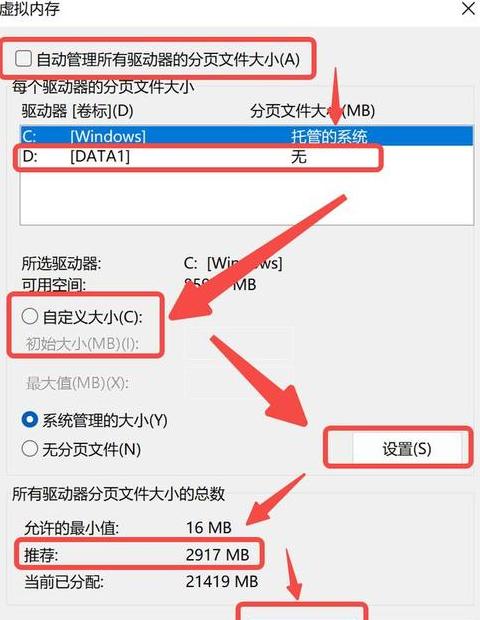Screen dimensions: 480x620
Task: Select the C: [Windows] drive row
Action: [x=247, y=136]
